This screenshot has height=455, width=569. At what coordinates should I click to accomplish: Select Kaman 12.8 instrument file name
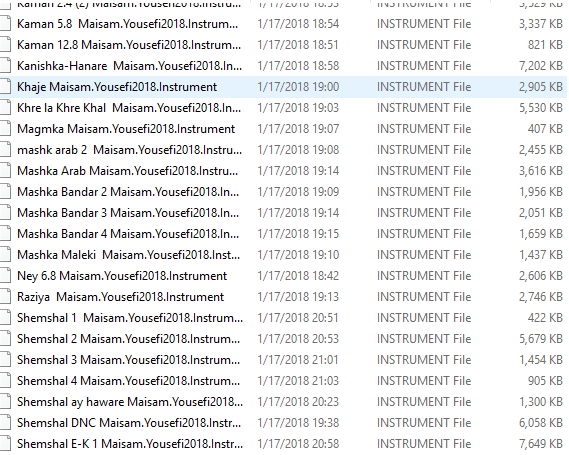129,45
